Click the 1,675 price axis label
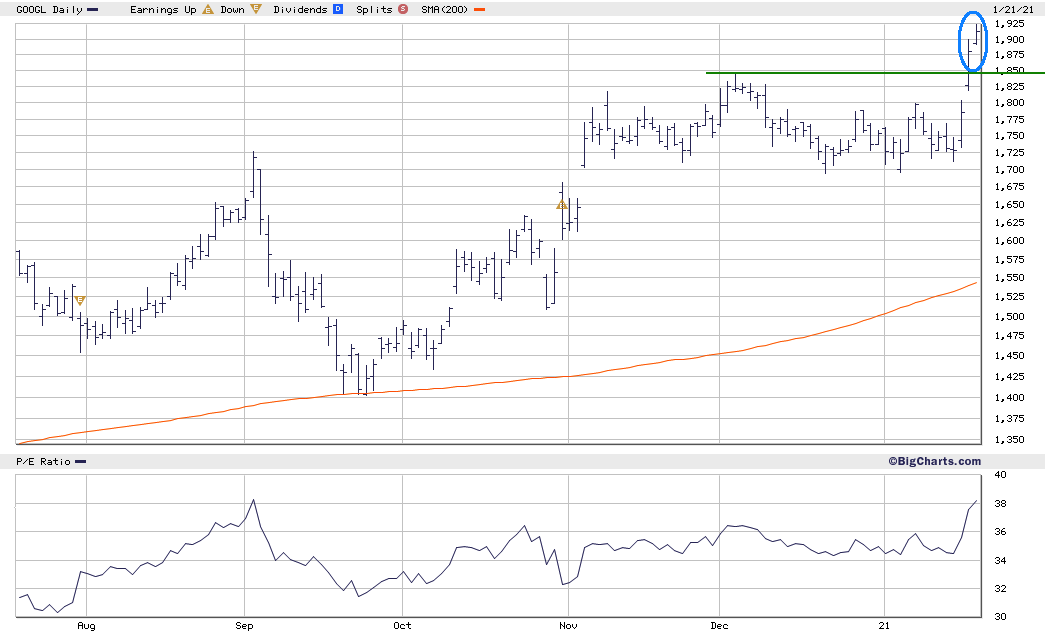The width and height of the screenshot is (1045, 635). 1010,187
